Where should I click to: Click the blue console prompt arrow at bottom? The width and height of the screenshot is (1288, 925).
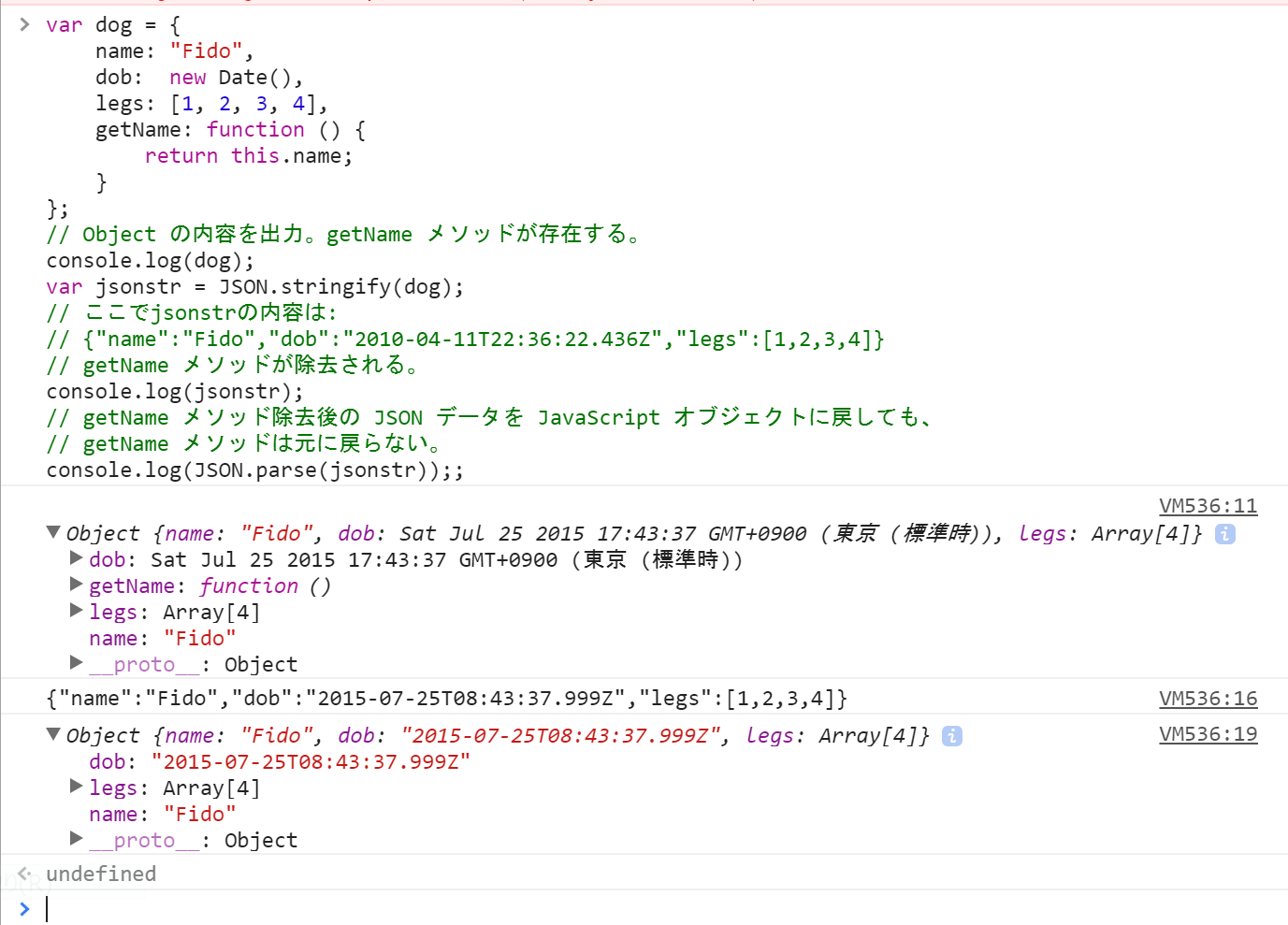[x=24, y=908]
